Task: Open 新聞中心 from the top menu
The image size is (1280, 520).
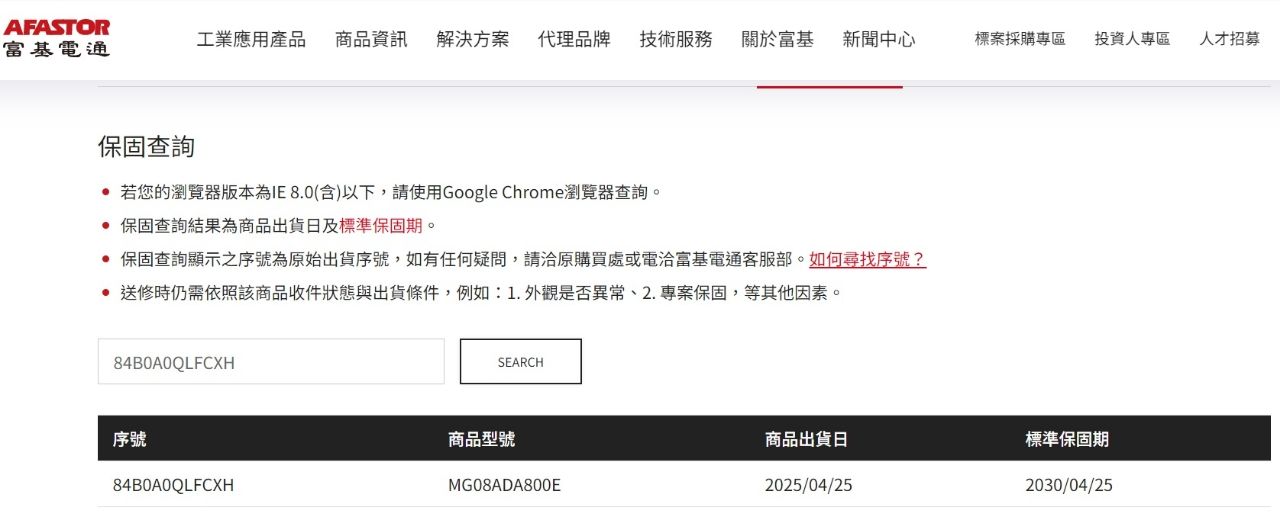Action: (879, 39)
